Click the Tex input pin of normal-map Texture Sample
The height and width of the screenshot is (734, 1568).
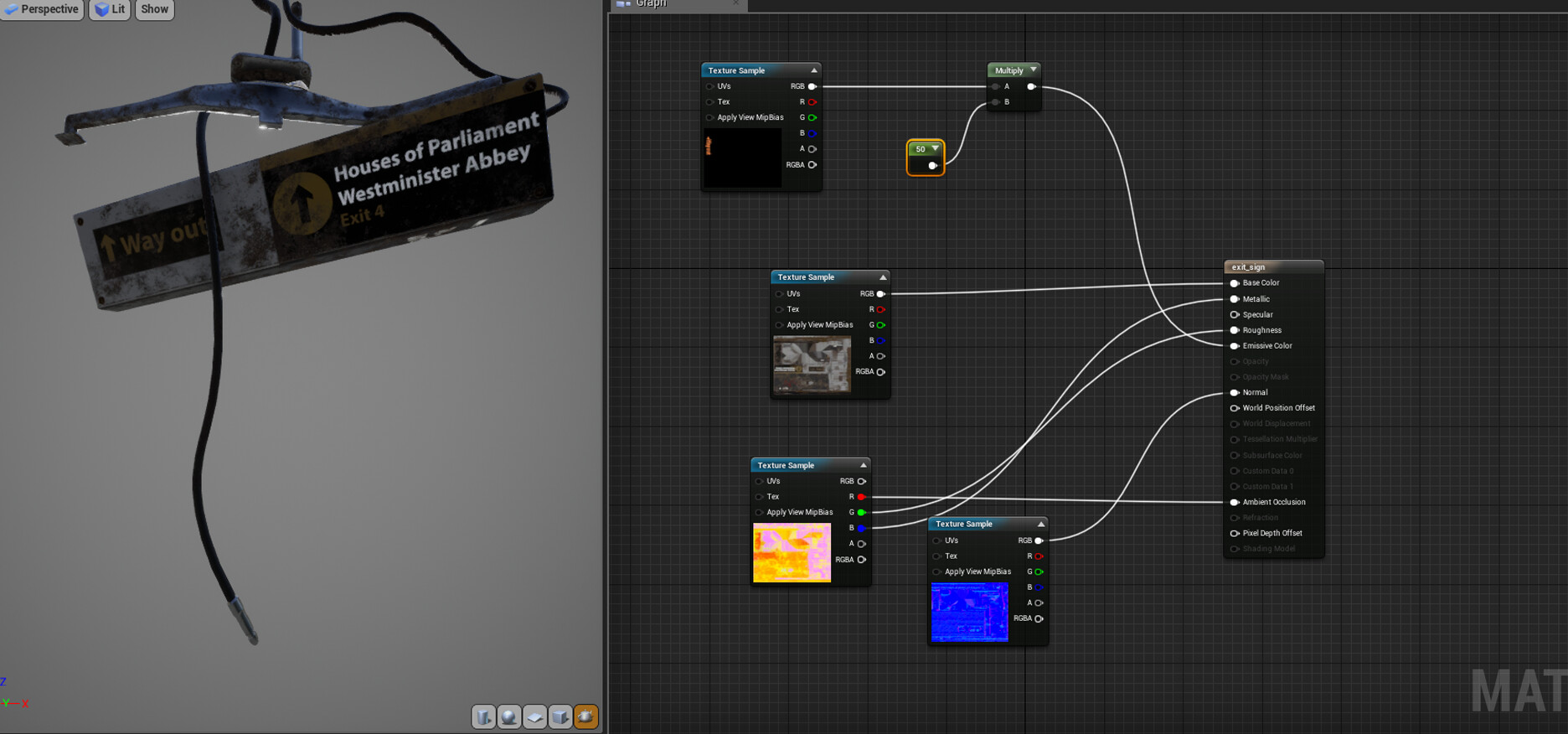click(x=937, y=556)
